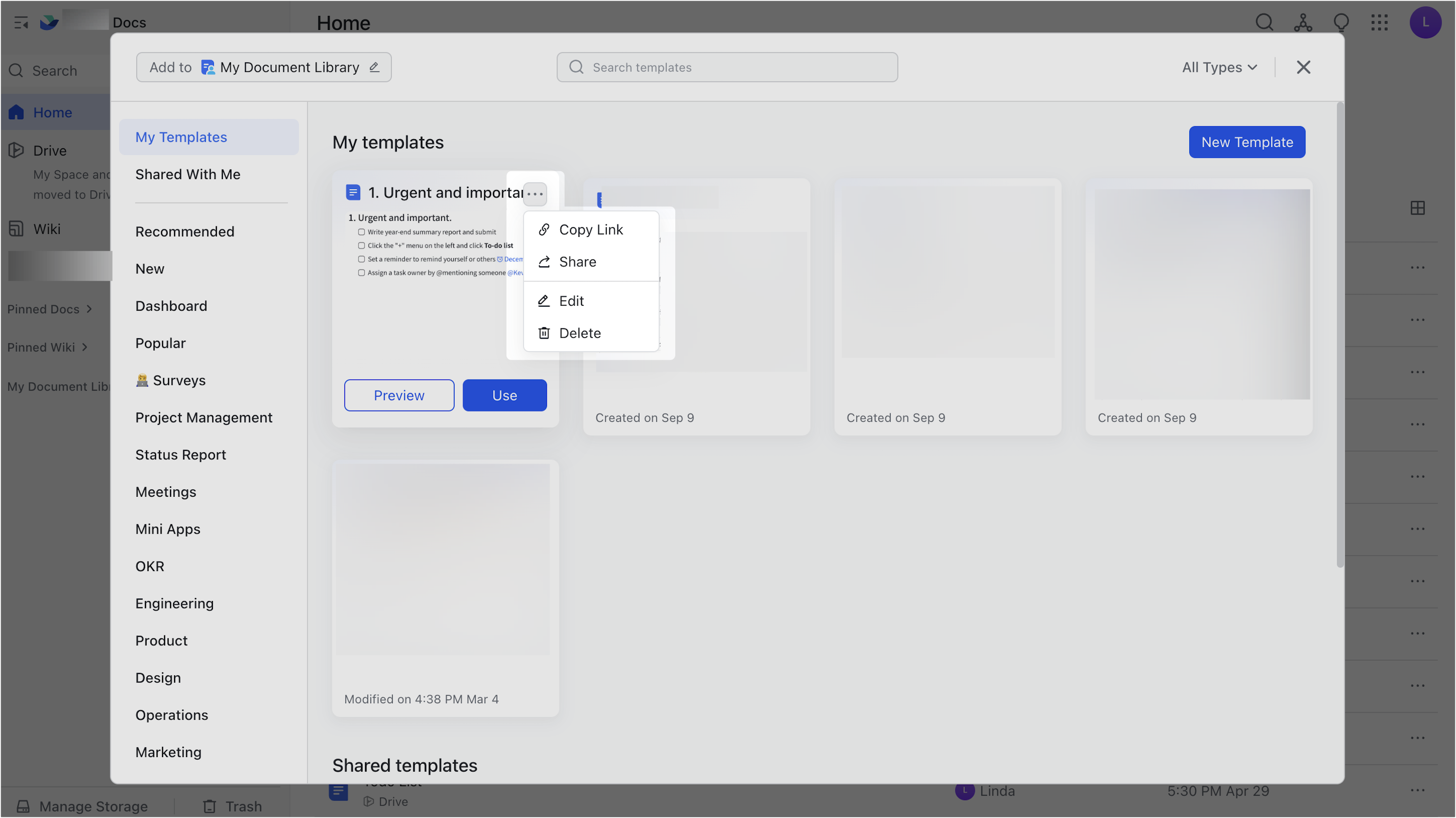This screenshot has width=1456, height=818.
Task: Click the template card modified on Mar 4
Action: click(x=445, y=588)
